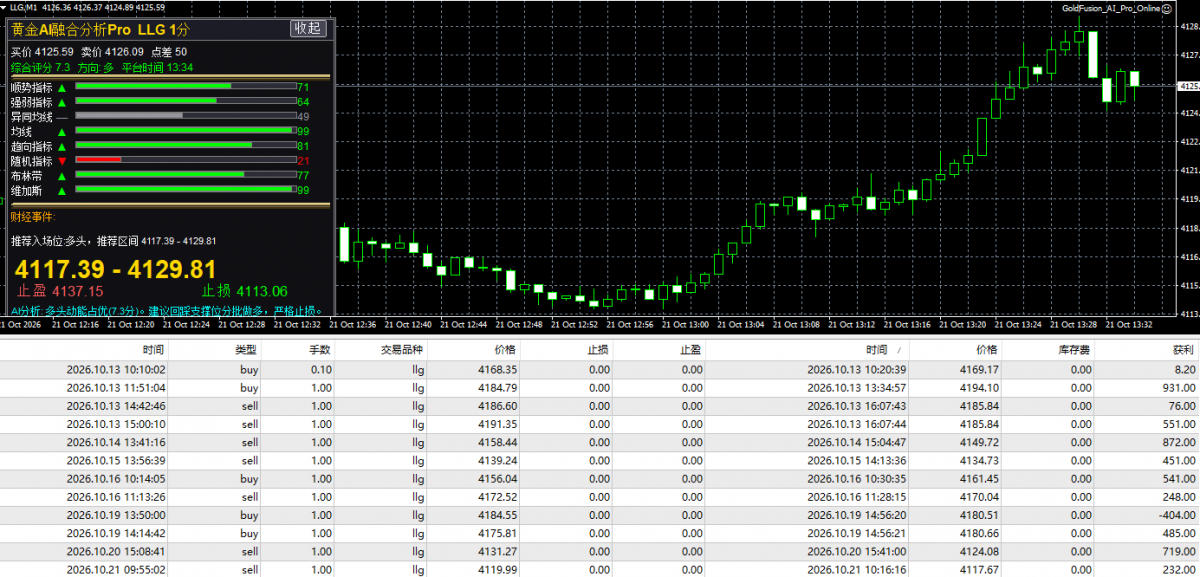The height and width of the screenshot is (577, 1200).
Task: Click the AI分析 summary line at panel bottom
Action: 168,311
